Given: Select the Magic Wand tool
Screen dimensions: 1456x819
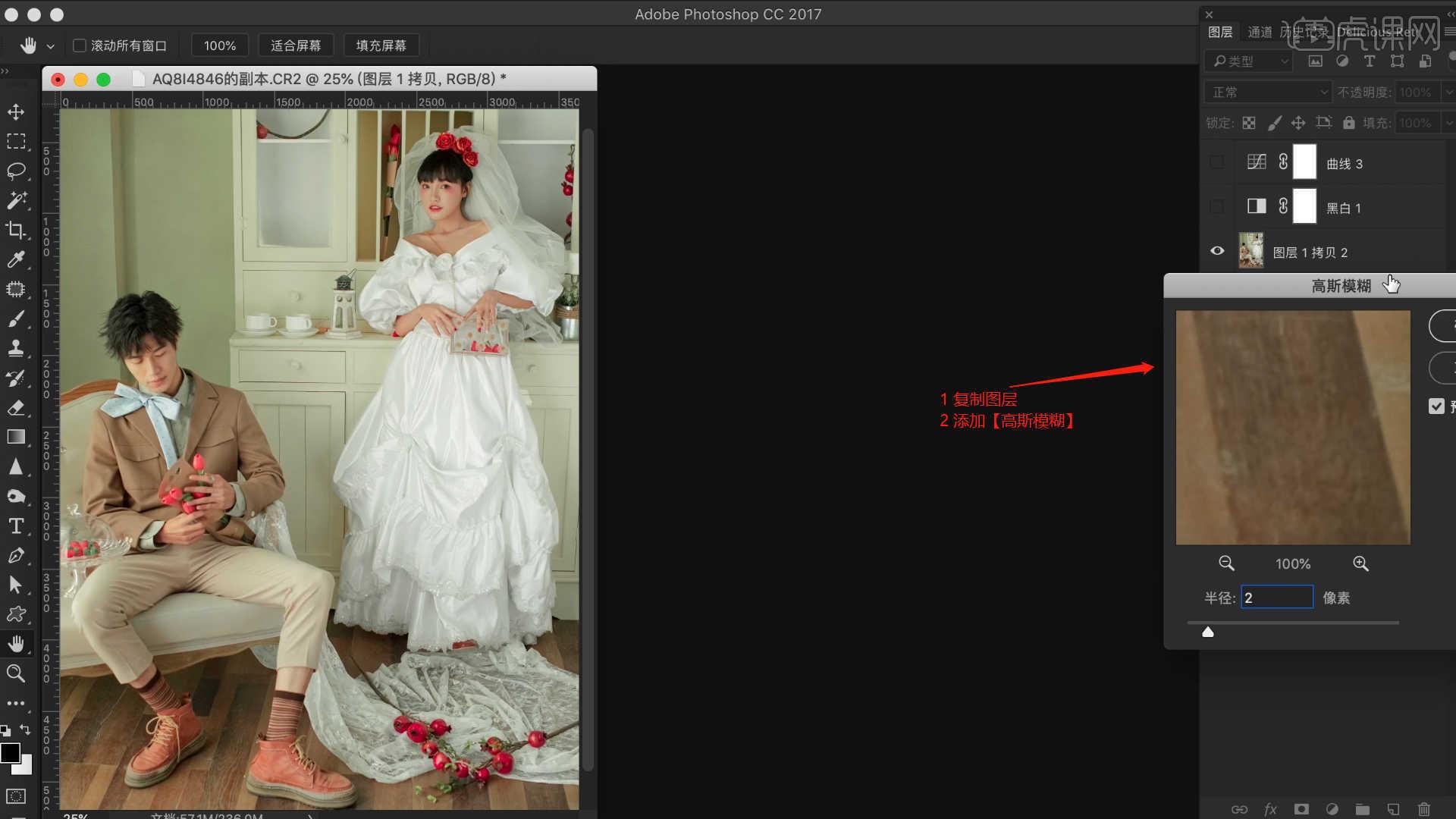Looking at the screenshot, I should (x=16, y=200).
